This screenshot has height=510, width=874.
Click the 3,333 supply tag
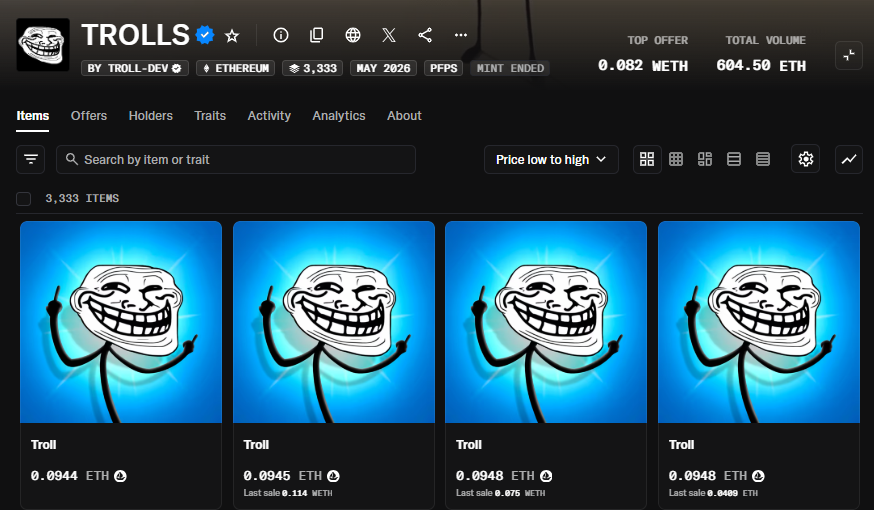312,68
